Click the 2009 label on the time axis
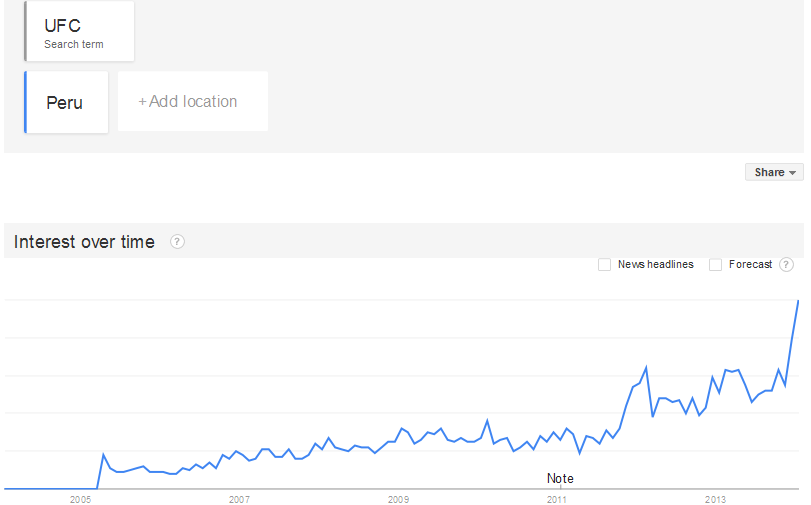 point(398,498)
